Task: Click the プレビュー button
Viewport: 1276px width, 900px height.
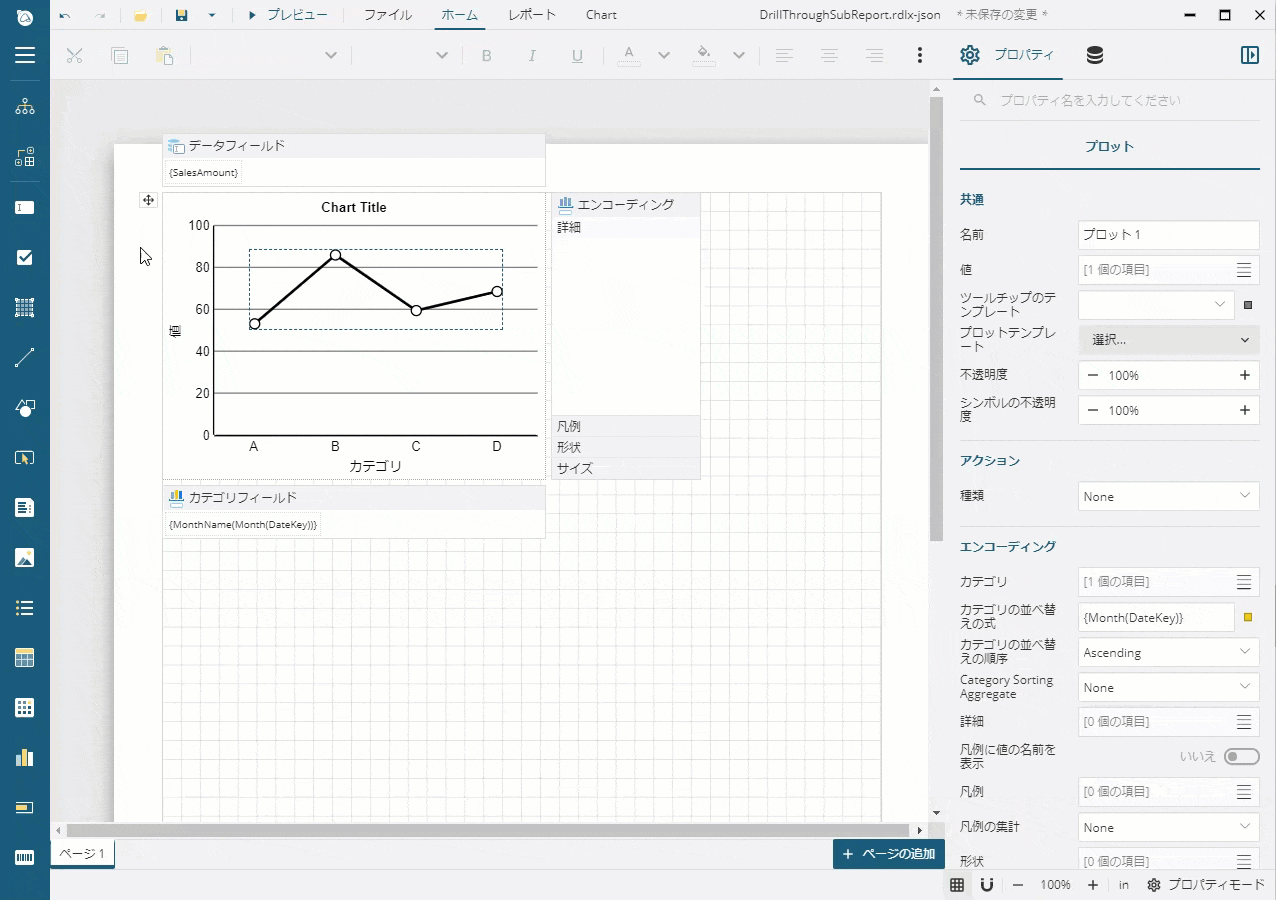Action: tap(287, 15)
